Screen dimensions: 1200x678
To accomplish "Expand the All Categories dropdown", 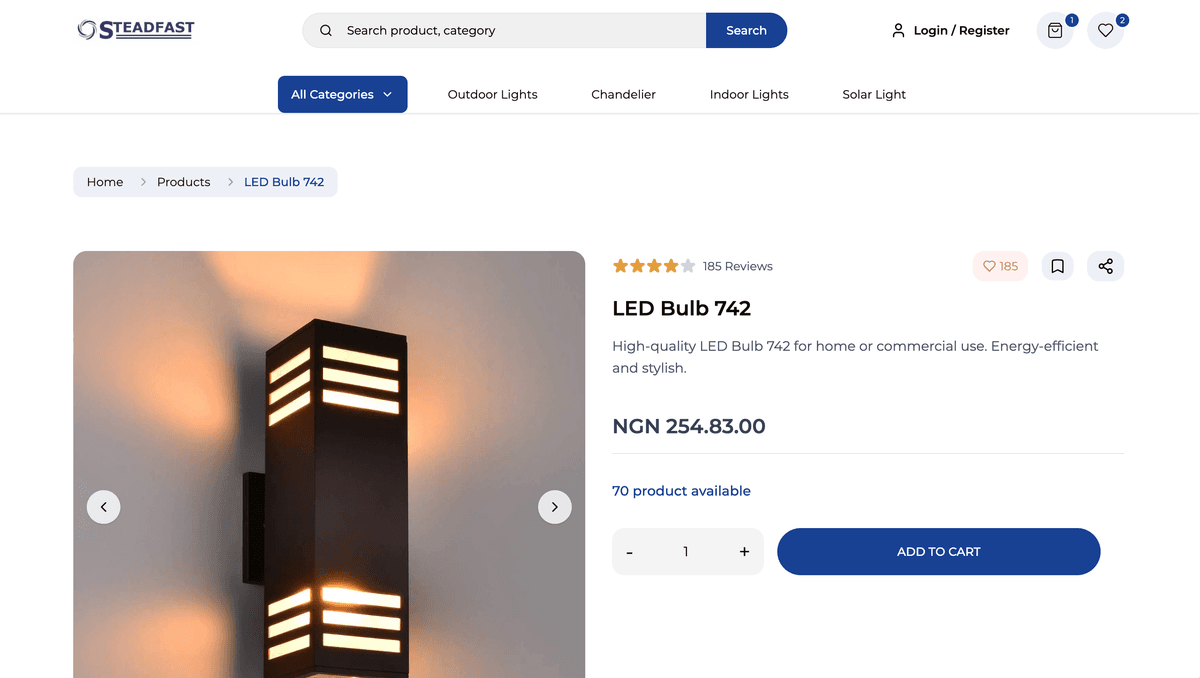I will click(342, 94).
